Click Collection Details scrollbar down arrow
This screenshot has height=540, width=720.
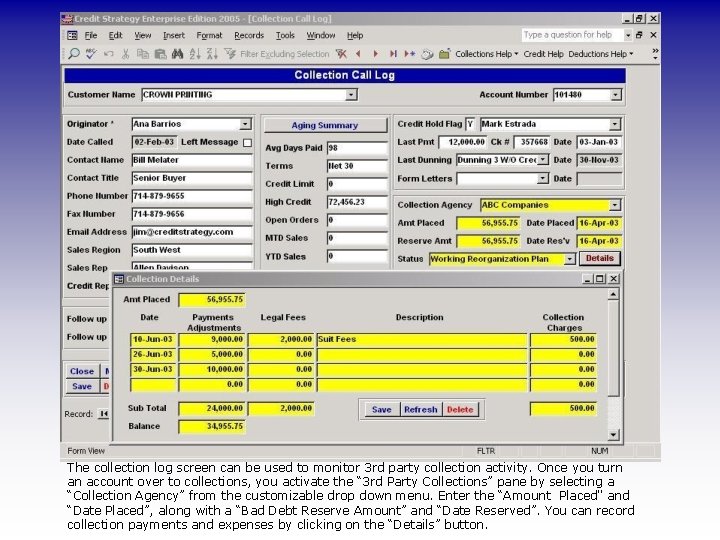(x=613, y=434)
